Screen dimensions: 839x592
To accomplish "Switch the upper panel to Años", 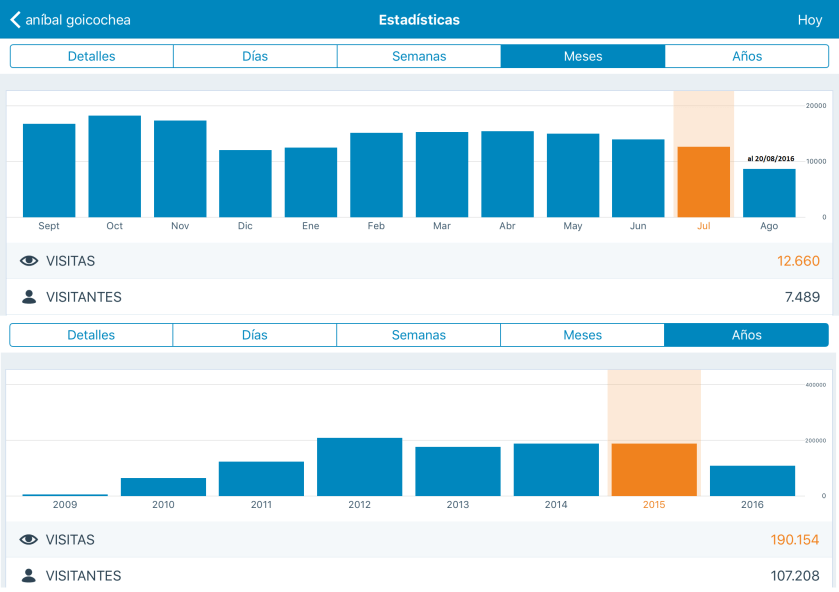I will tap(746, 56).
